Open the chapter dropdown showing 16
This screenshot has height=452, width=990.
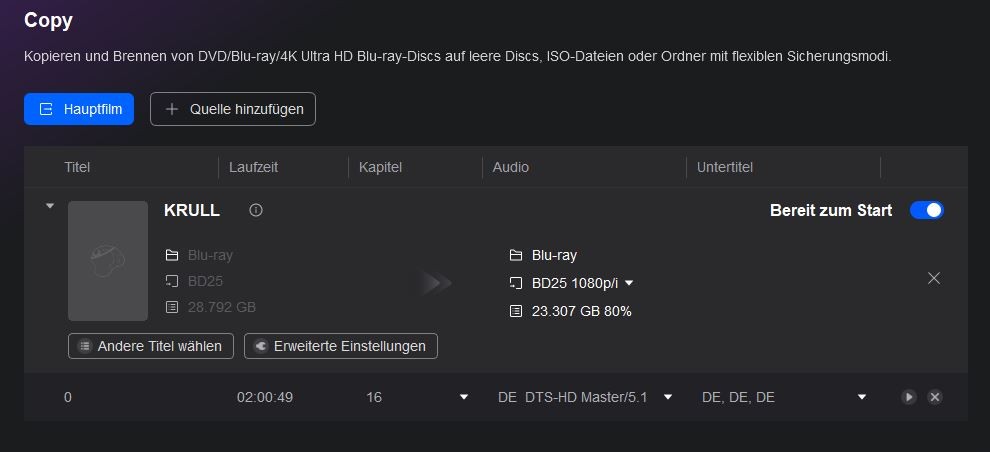coord(463,397)
